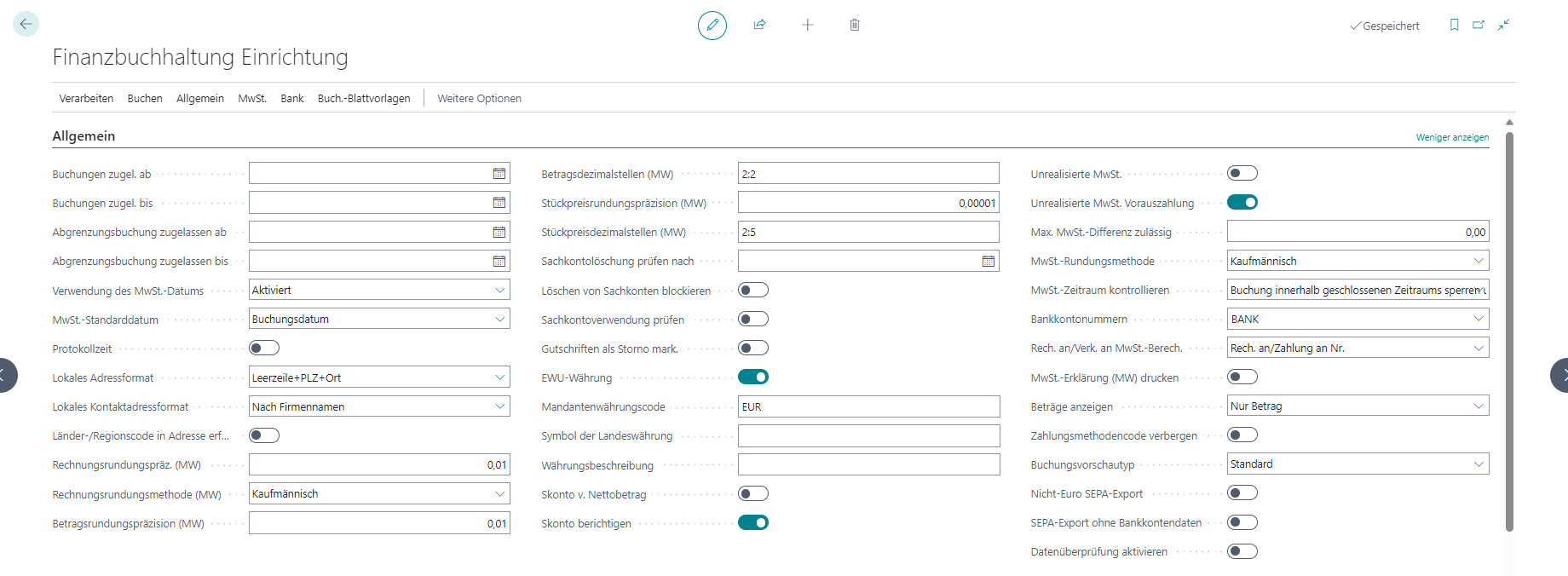Click the pencil edit icon
This screenshot has height=576, width=1568.
tap(712, 26)
